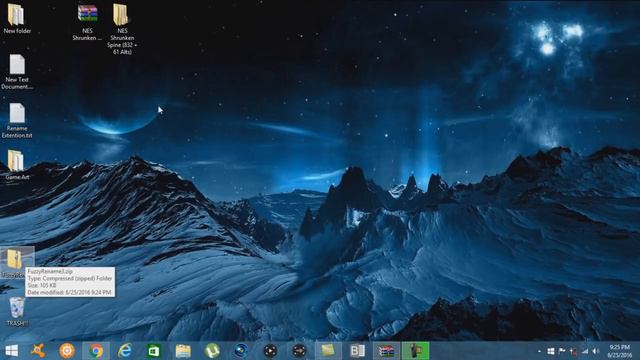The image size is (640, 360).
Task: Open the green Windows Store taskbar icon
Action: pos(153,351)
